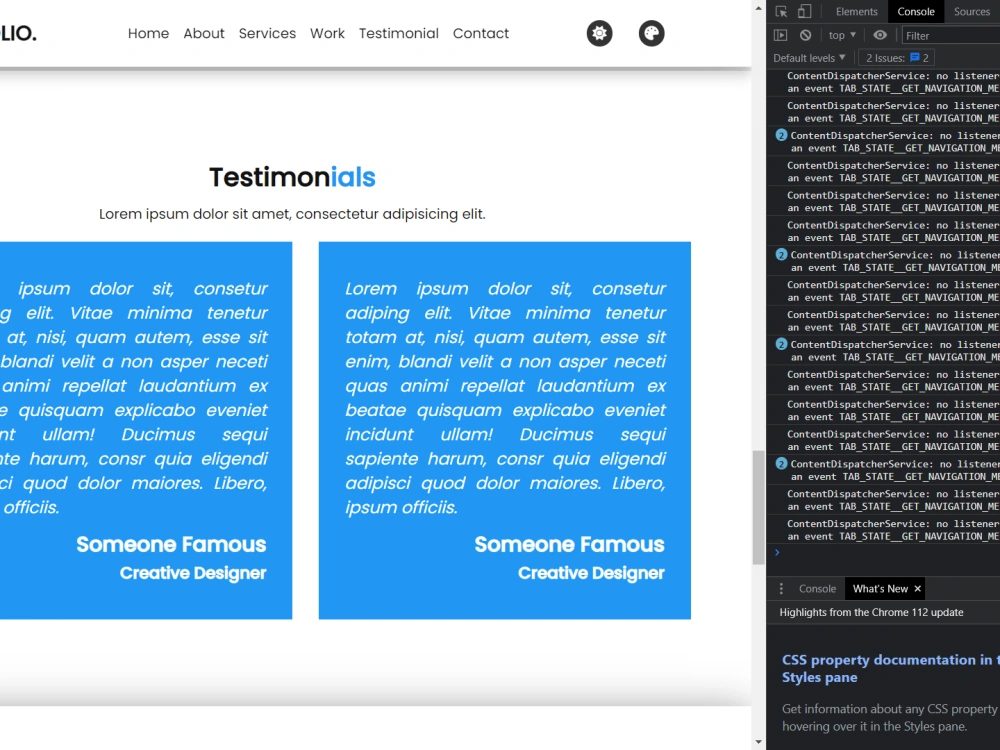1000x750 pixels.
Task: Open the color palette theme icon
Action: tap(651, 33)
